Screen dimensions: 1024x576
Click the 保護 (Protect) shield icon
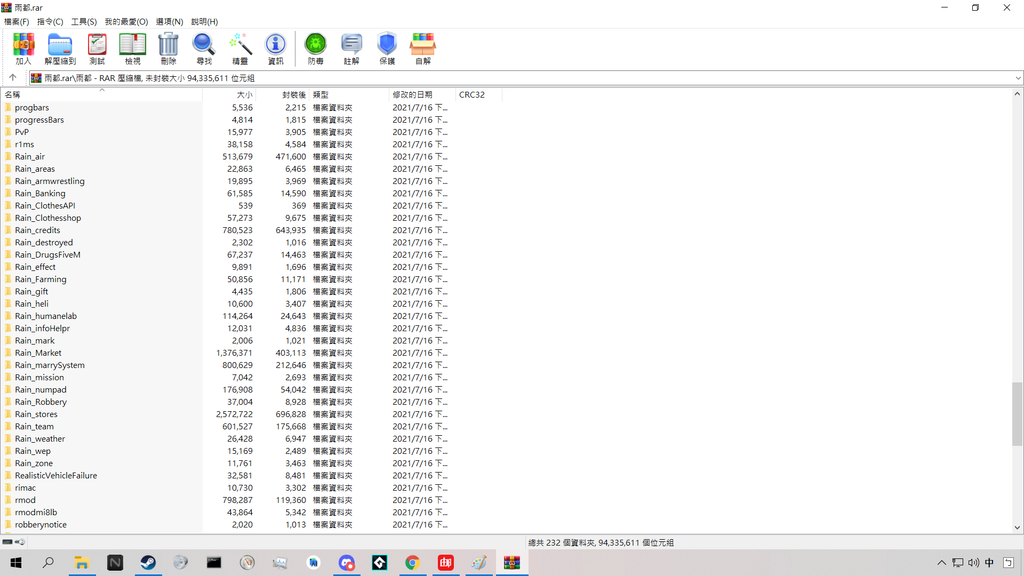click(387, 48)
